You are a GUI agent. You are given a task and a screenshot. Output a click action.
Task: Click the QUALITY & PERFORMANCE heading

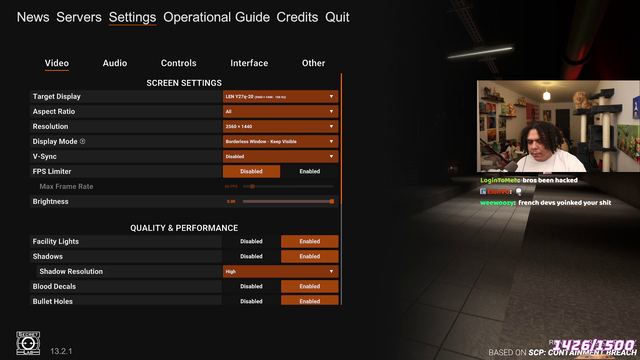[184, 228]
